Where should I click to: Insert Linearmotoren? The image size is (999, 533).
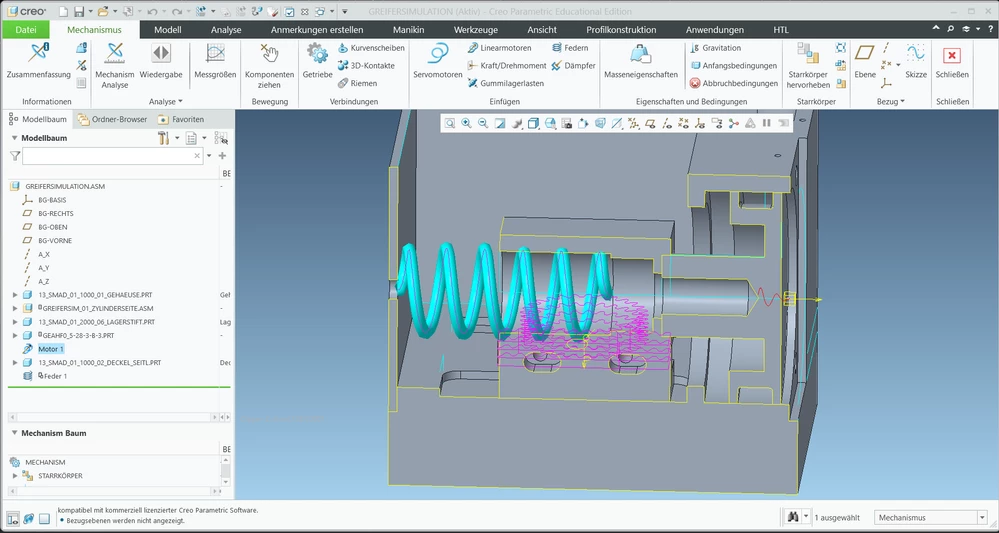[499, 48]
